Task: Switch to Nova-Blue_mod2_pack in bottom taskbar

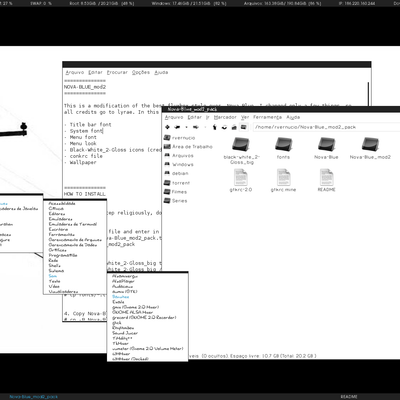Action: (33, 397)
